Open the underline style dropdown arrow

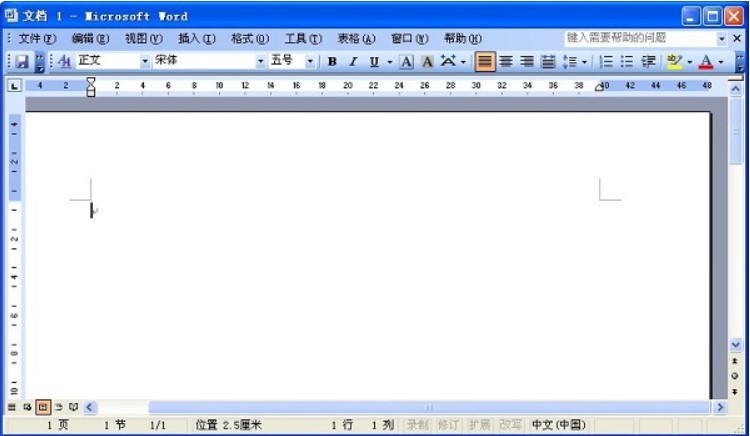pos(390,62)
